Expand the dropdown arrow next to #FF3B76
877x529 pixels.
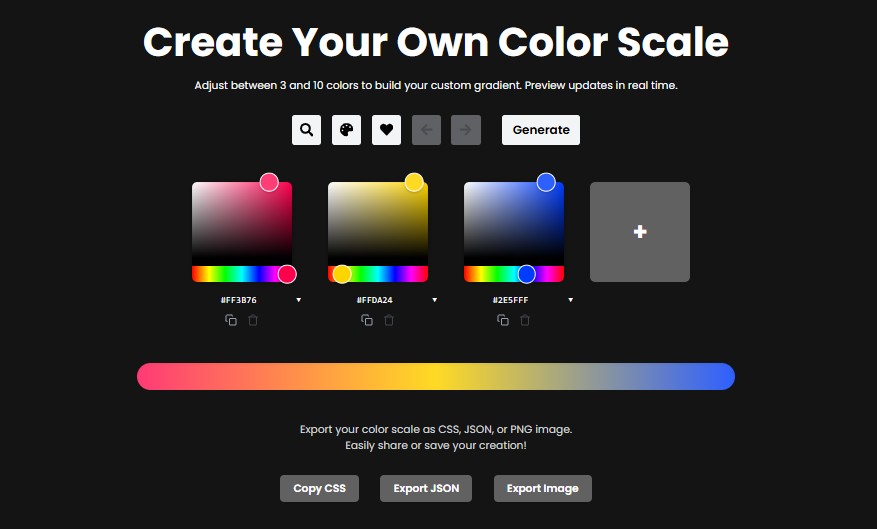[299, 300]
